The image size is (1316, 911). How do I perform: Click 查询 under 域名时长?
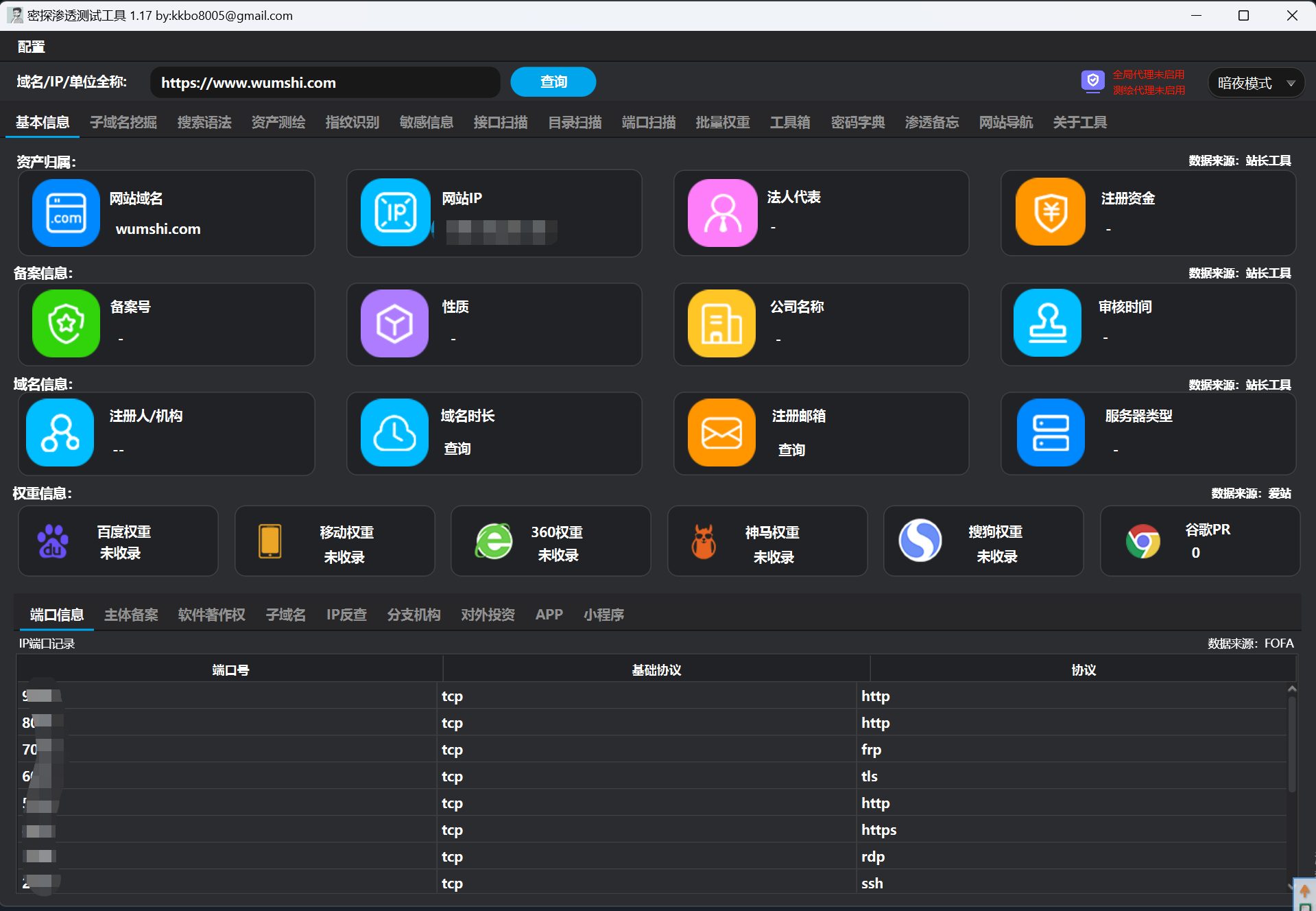pyautogui.click(x=457, y=449)
